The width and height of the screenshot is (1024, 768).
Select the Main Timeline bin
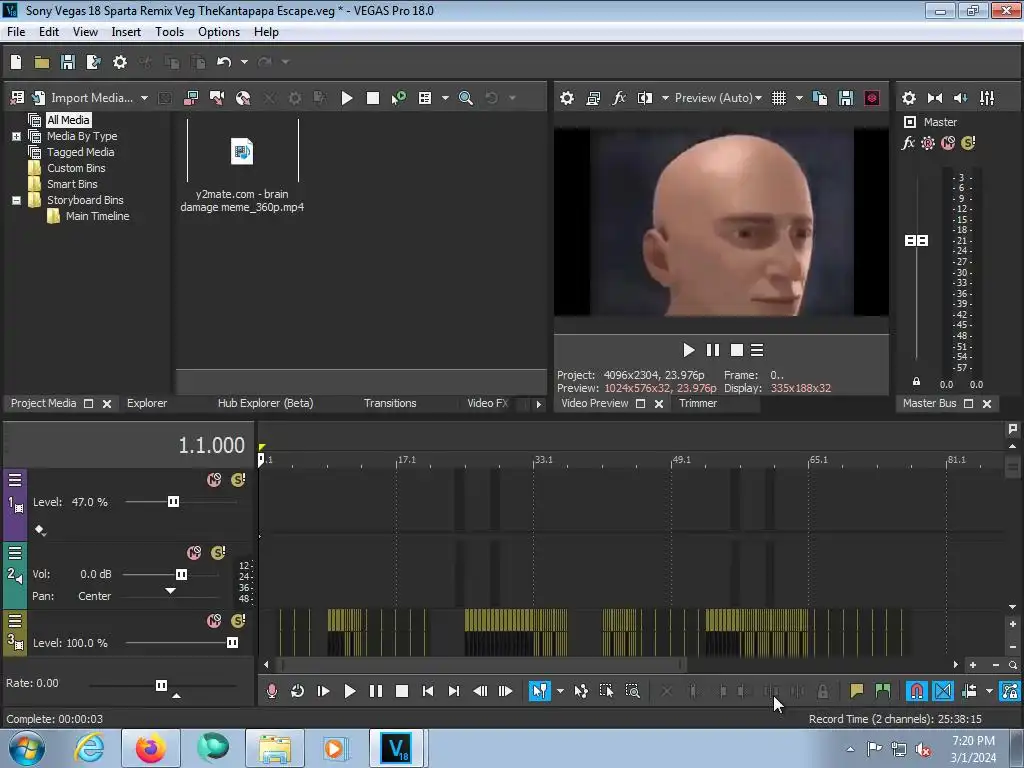[97, 216]
